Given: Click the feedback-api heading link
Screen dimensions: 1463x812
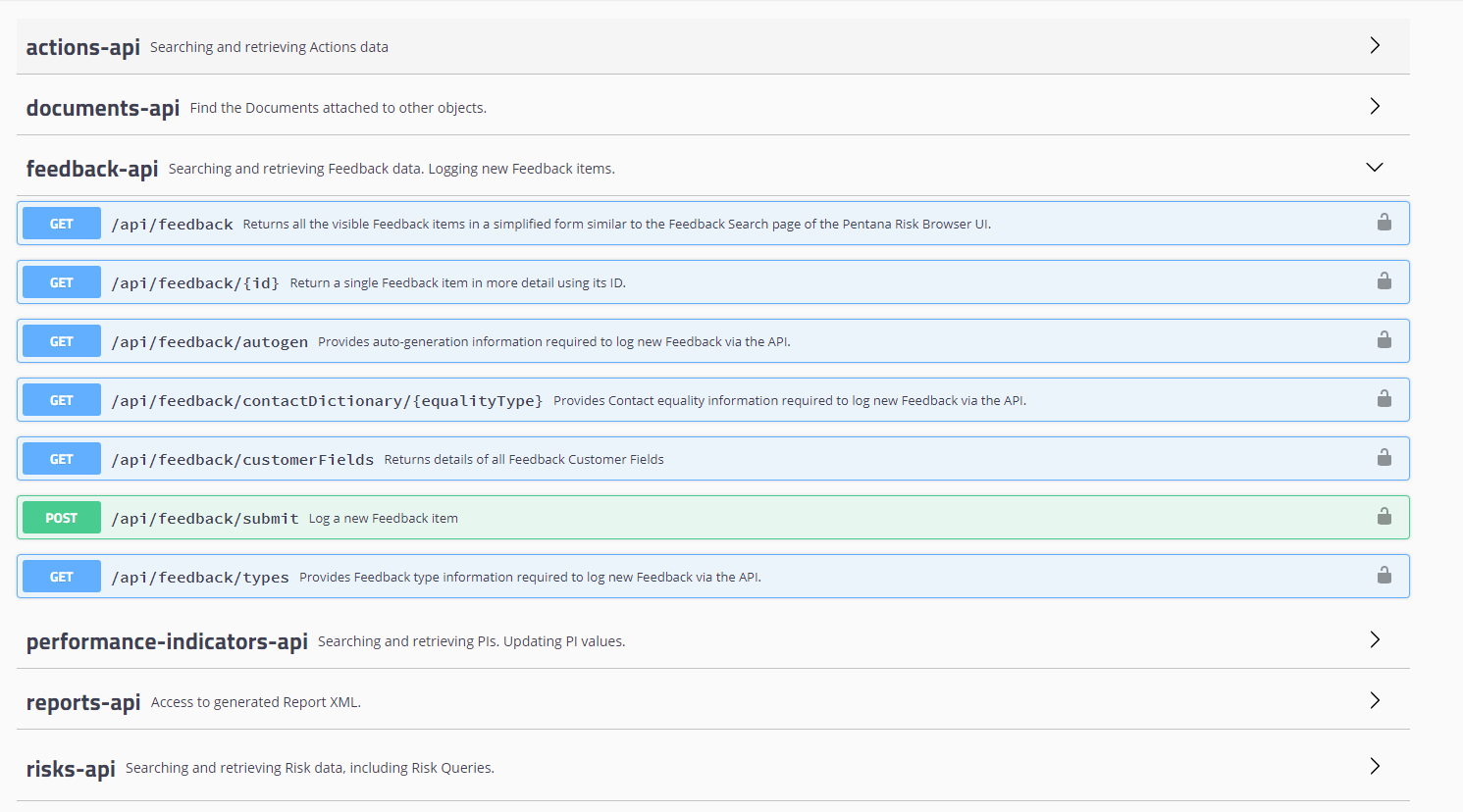Looking at the screenshot, I should point(91,168).
